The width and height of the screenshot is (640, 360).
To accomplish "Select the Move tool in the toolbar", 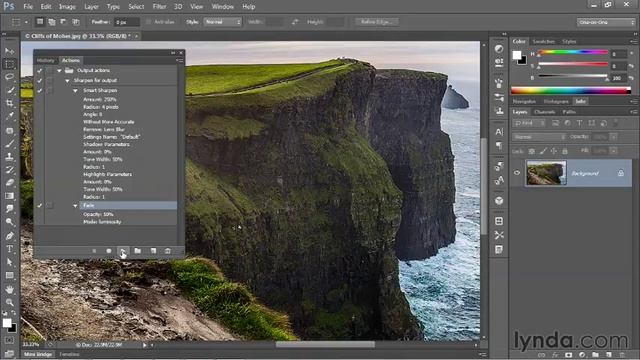I will click(9, 51).
